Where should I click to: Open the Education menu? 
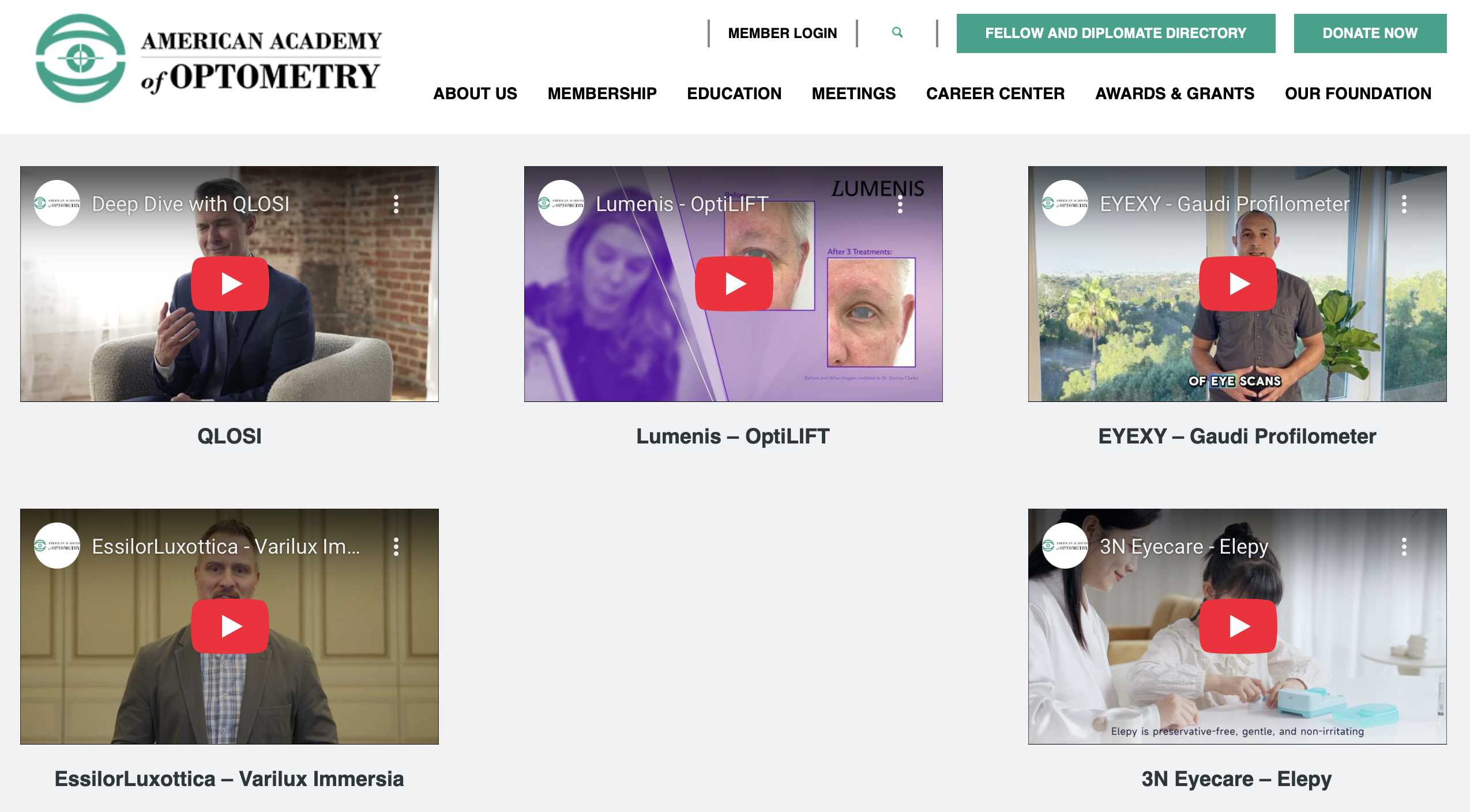tap(734, 93)
